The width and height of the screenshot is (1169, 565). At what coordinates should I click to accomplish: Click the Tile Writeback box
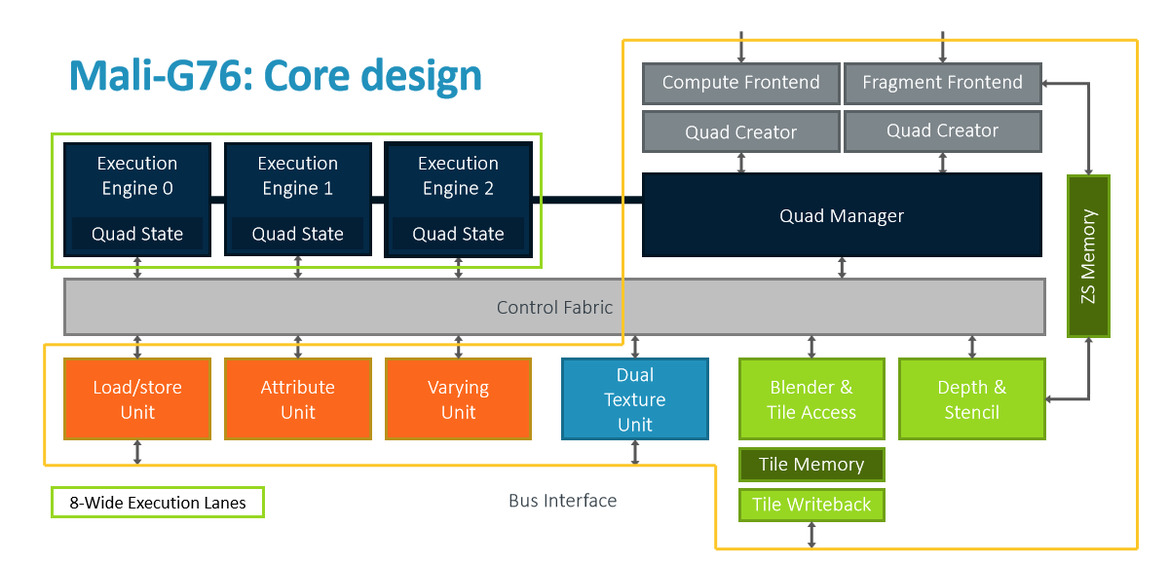pos(811,505)
